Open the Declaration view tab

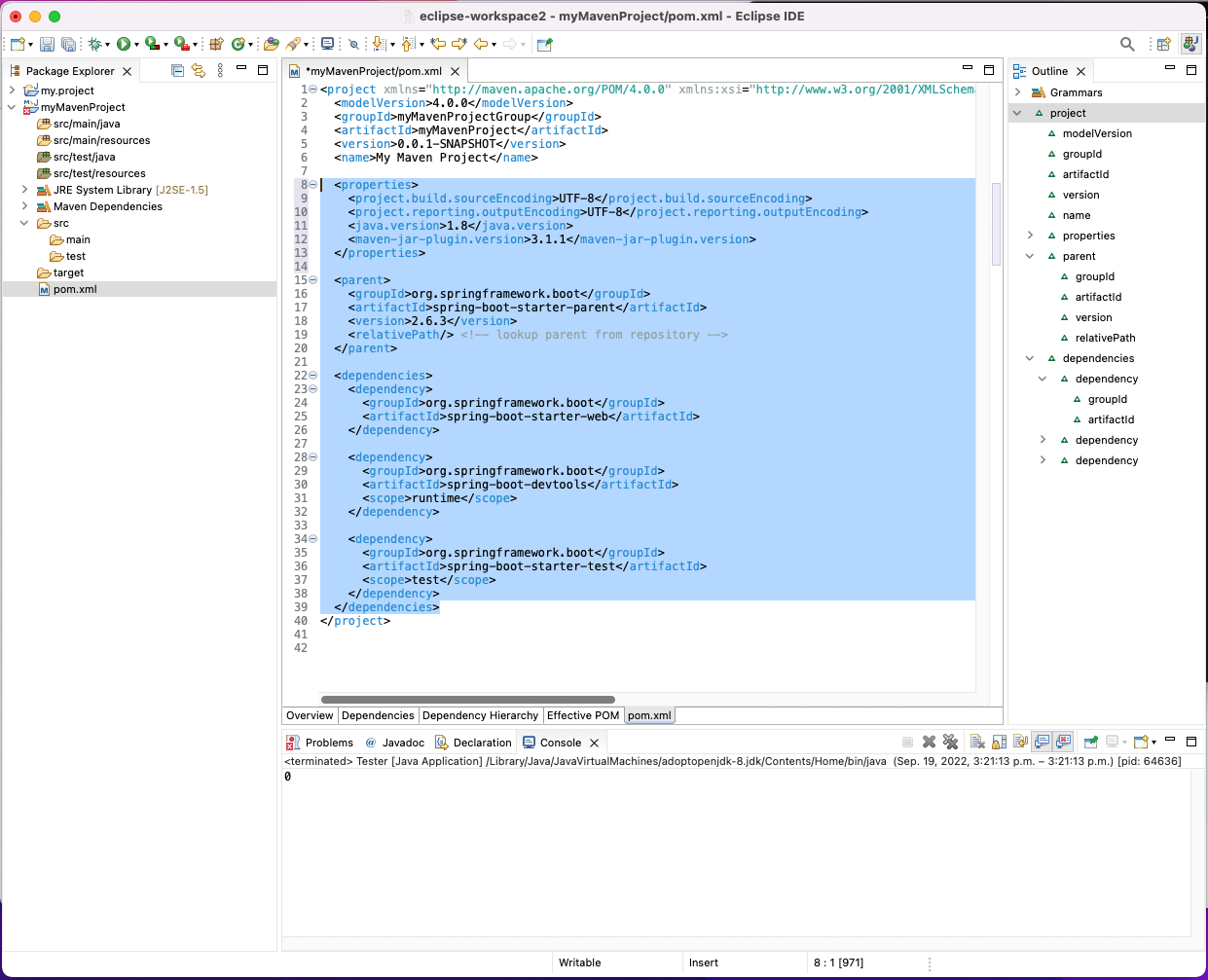click(473, 743)
